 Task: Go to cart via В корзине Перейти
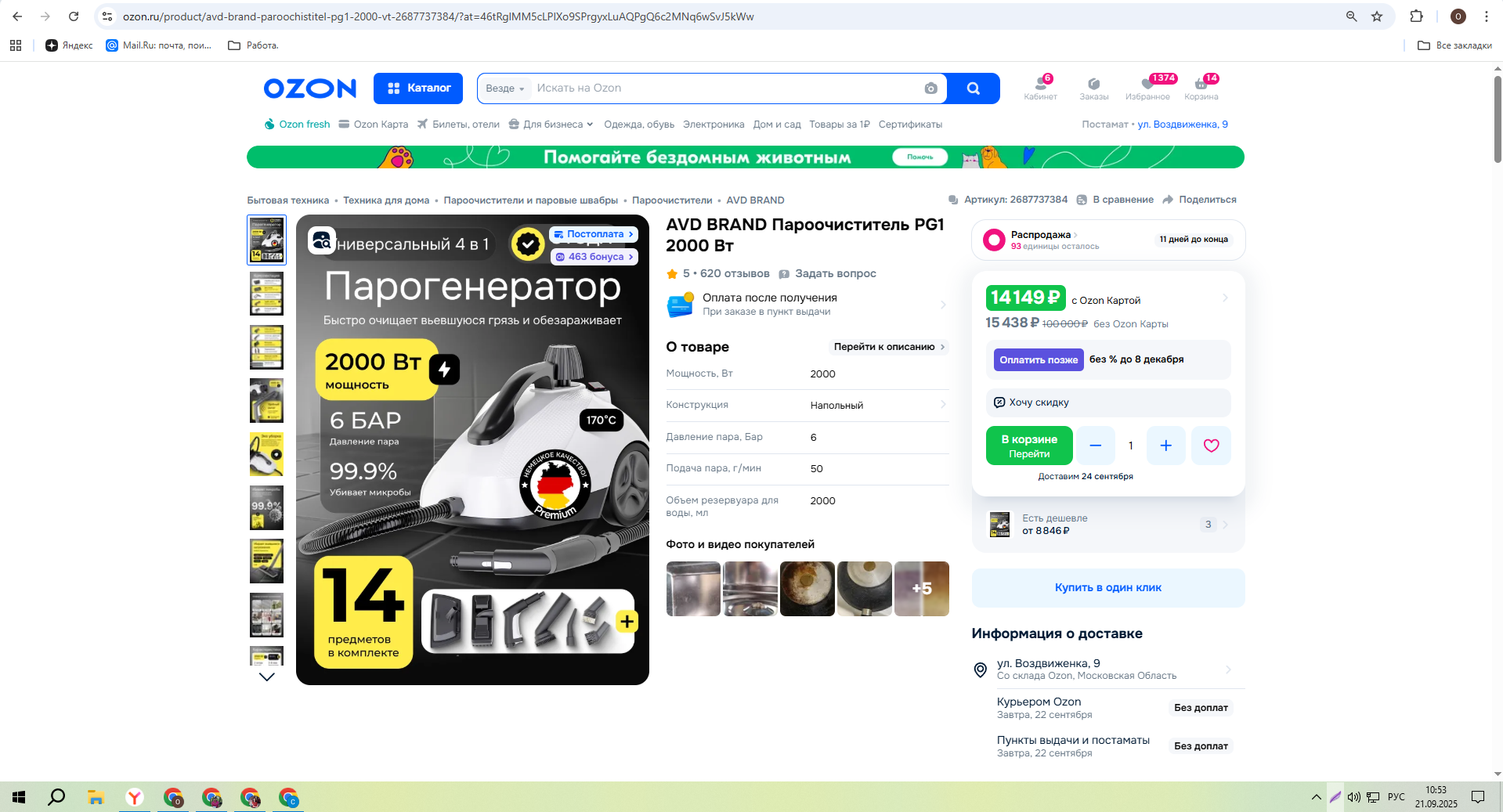point(1029,446)
